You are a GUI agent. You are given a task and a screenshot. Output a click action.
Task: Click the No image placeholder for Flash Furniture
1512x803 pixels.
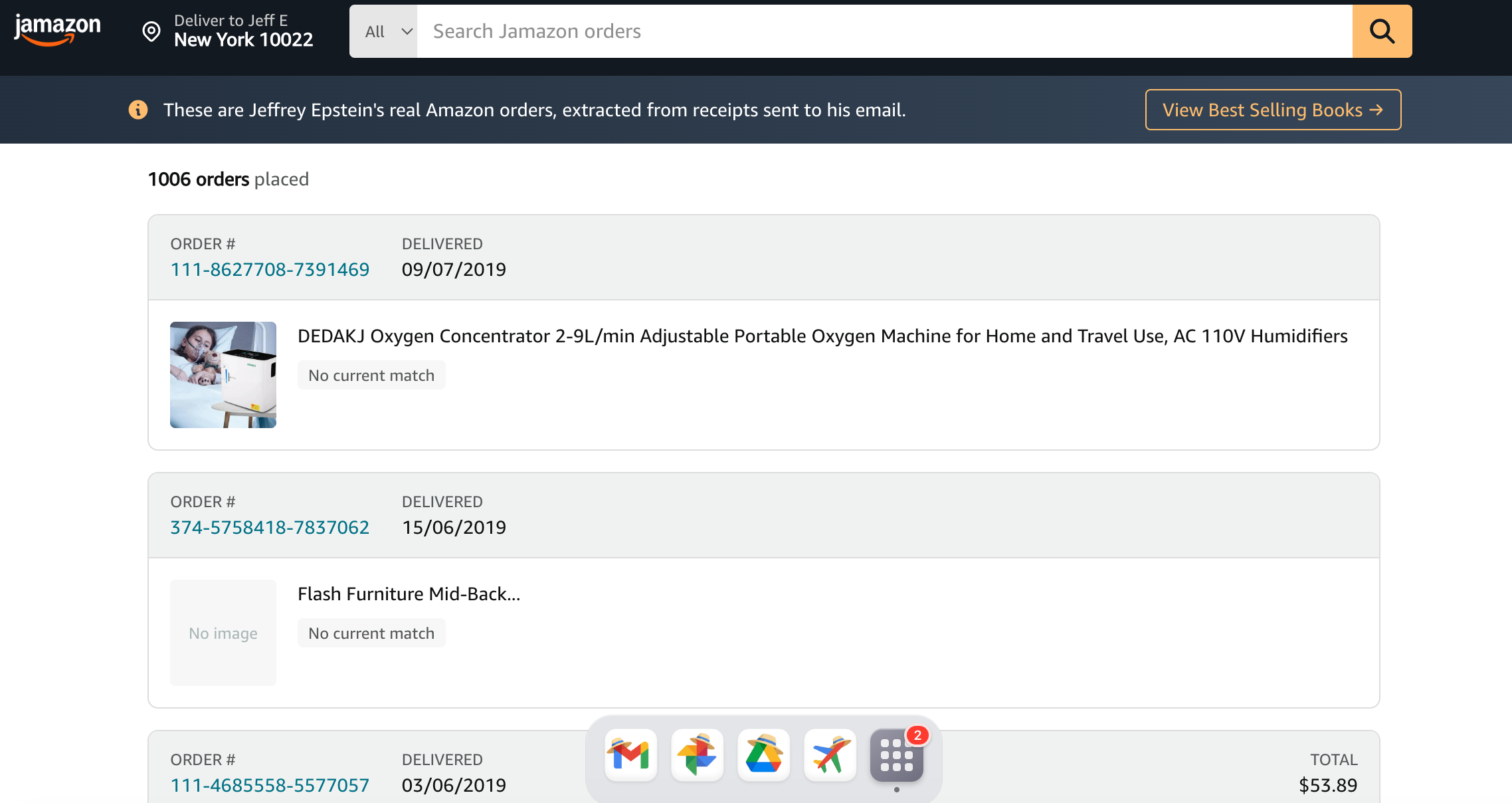pos(223,632)
